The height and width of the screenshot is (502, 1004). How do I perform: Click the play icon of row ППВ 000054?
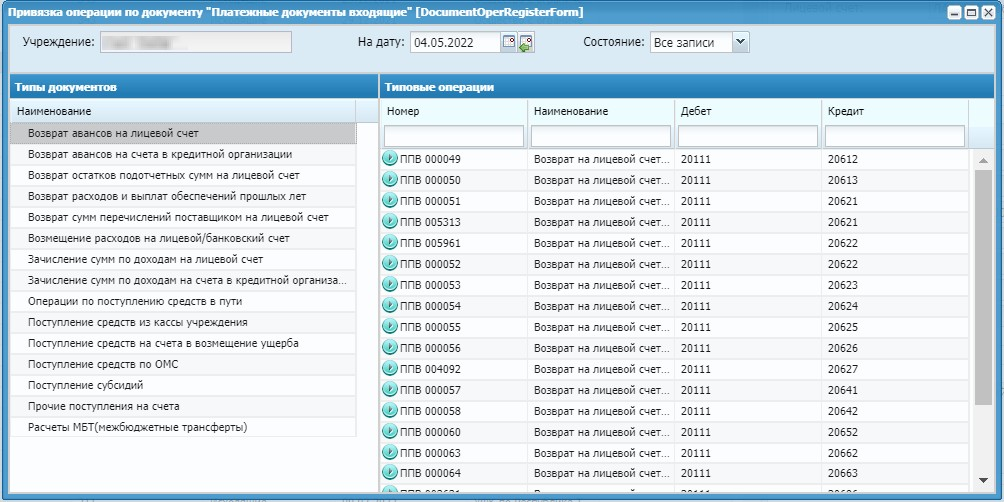click(x=390, y=305)
